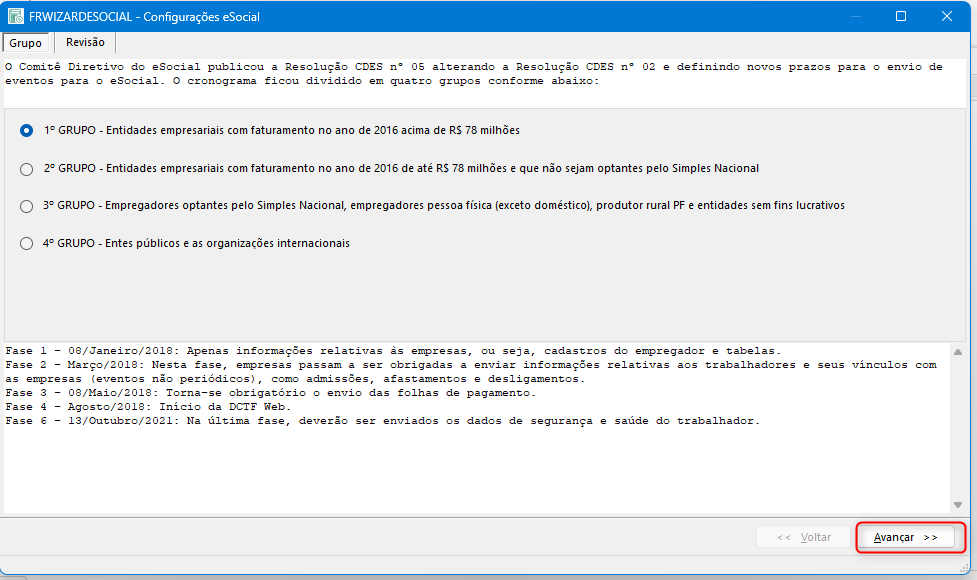Open the Grupo tab

pyautogui.click(x=26, y=43)
